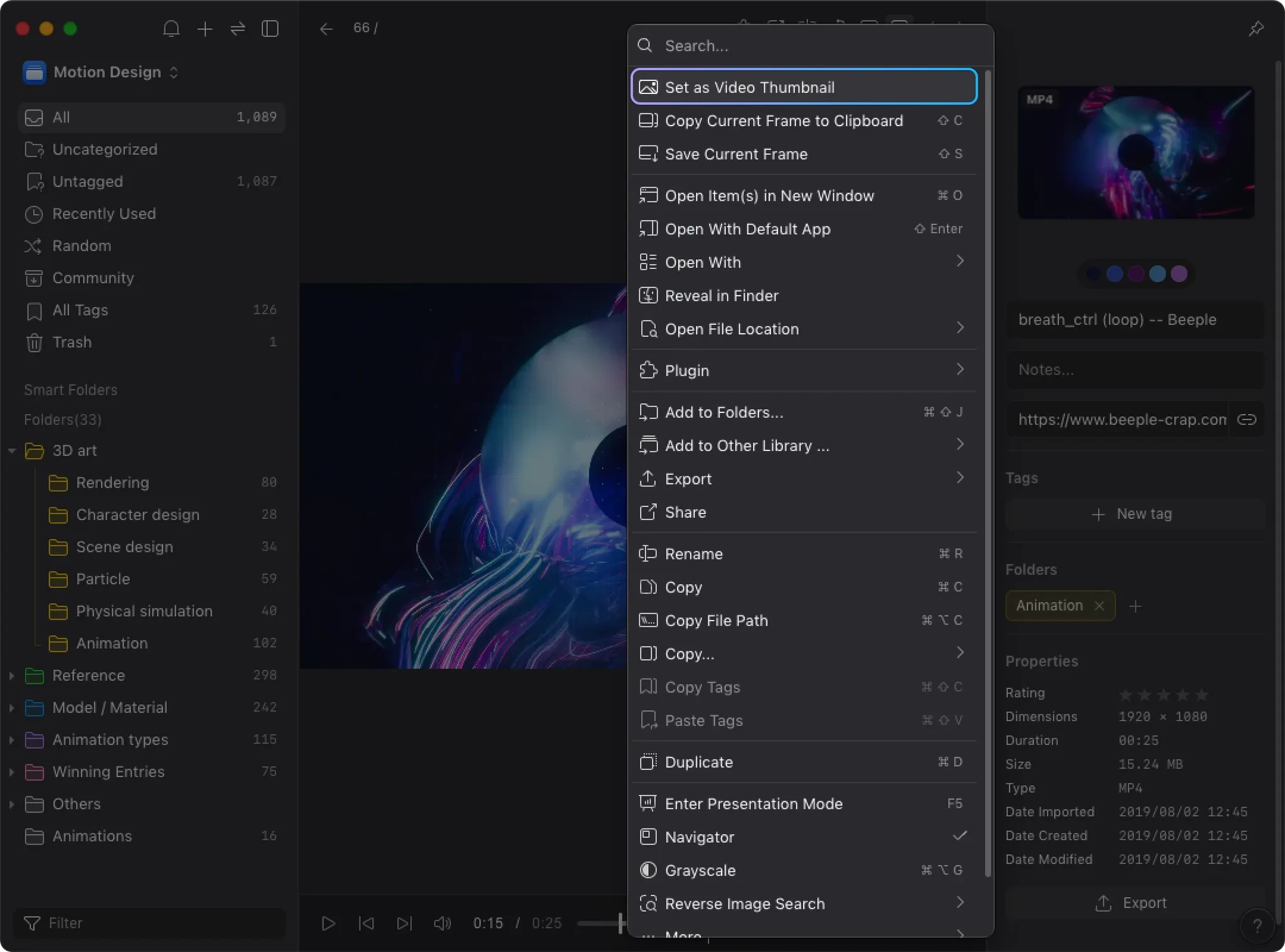Set rating to one star
1285x952 pixels.
click(x=1126, y=694)
